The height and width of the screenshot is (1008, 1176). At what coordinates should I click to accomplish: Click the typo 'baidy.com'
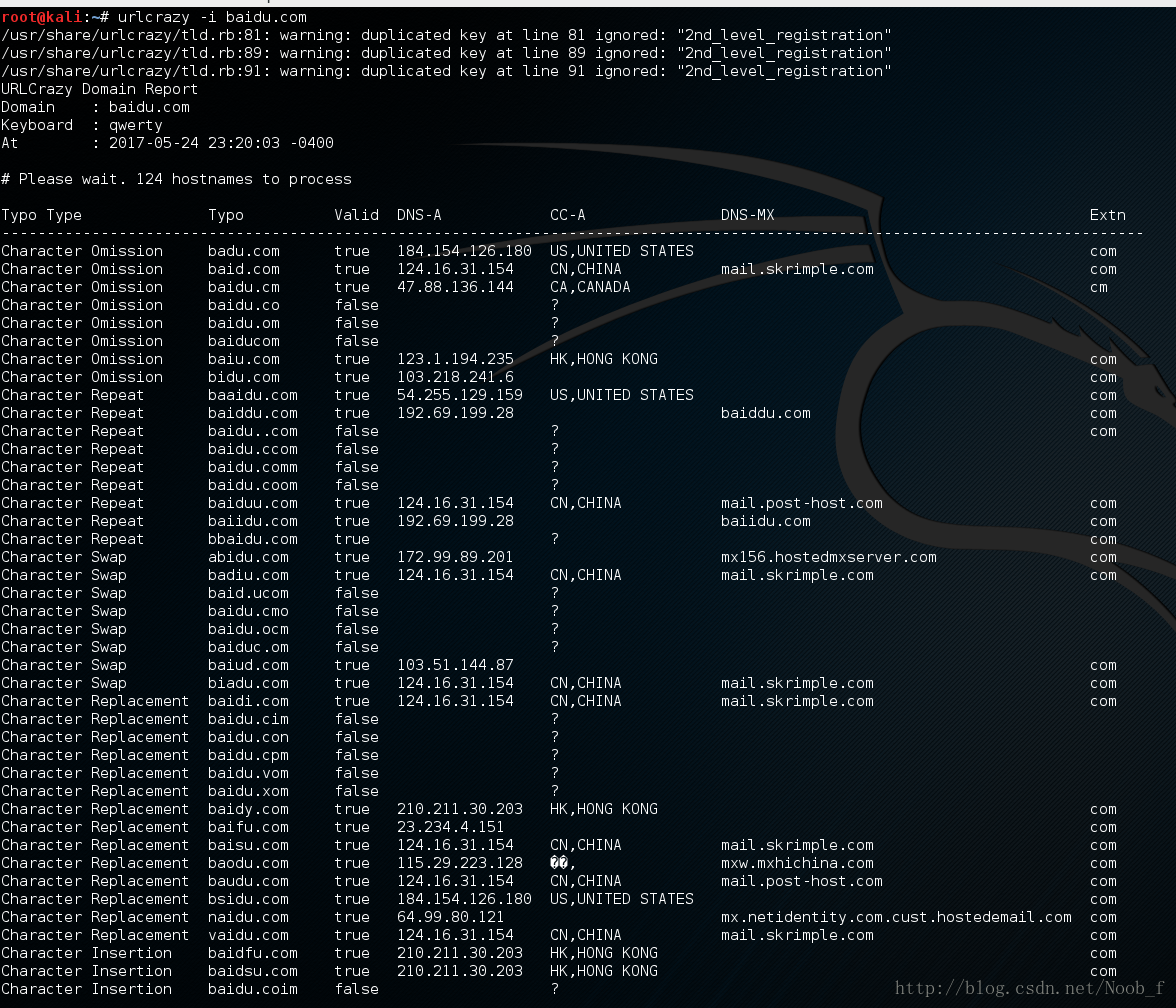coord(248,808)
